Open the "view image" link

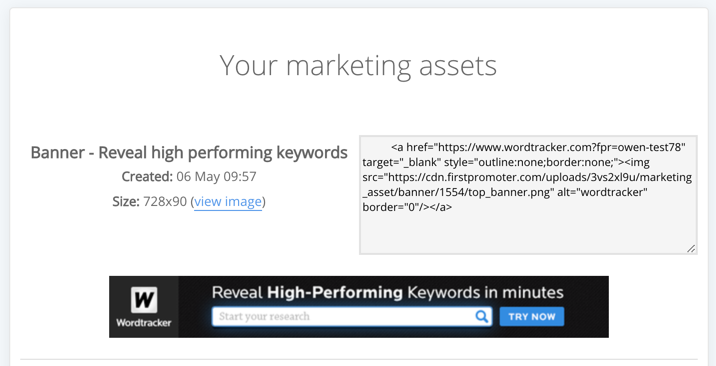[228, 202]
